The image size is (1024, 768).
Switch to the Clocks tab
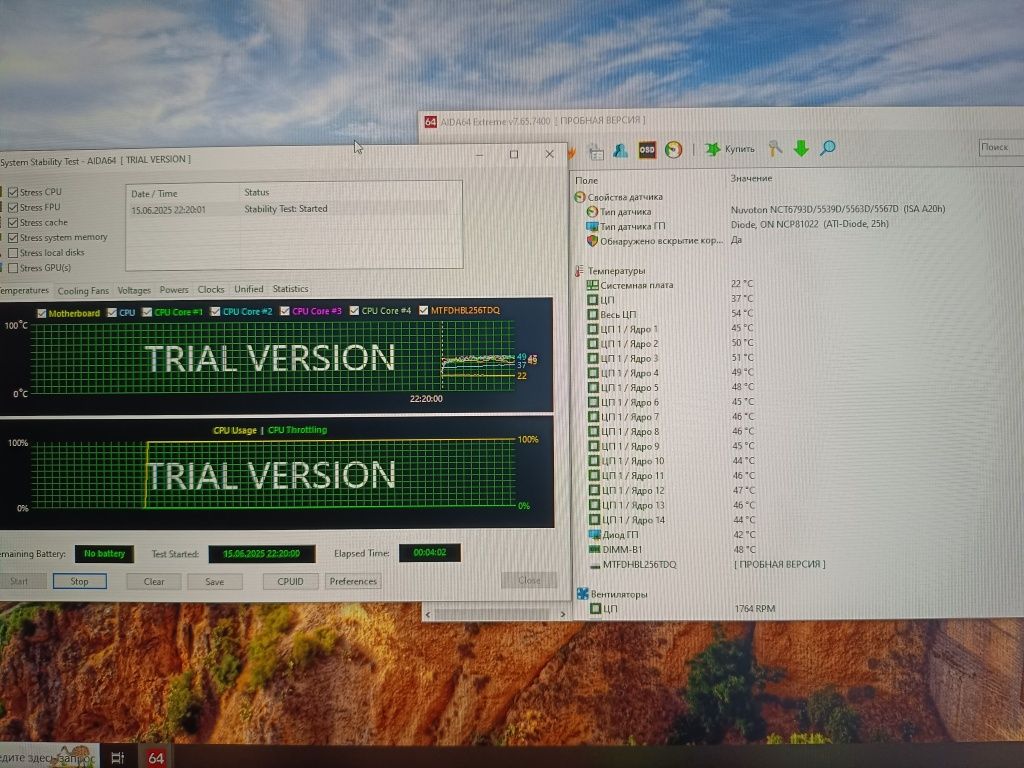tap(211, 289)
